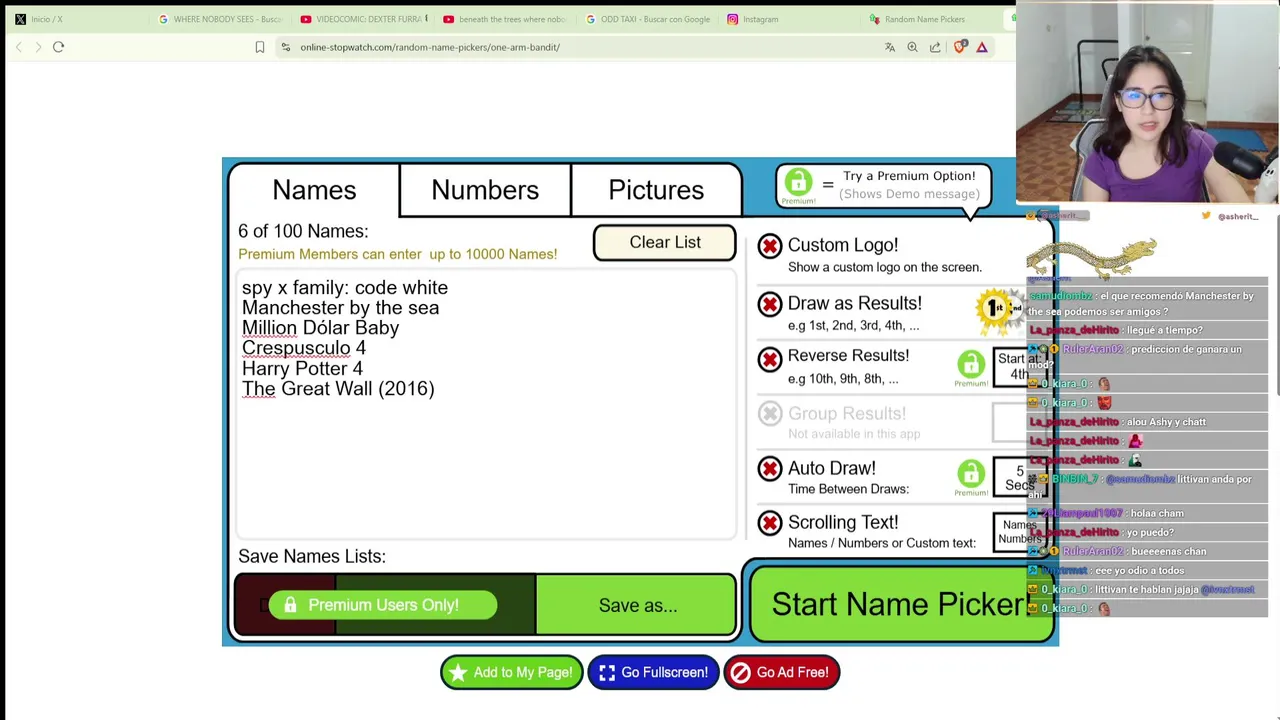This screenshot has width=1280, height=720.
Task: Click the no-ads circle icon on Go Ad Free
Action: pyautogui.click(x=740, y=673)
